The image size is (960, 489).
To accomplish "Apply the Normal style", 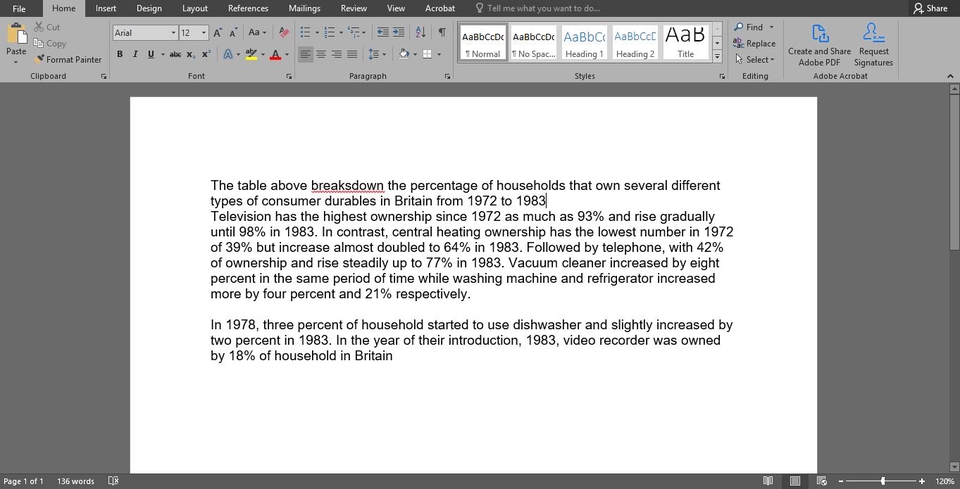I will click(483, 42).
